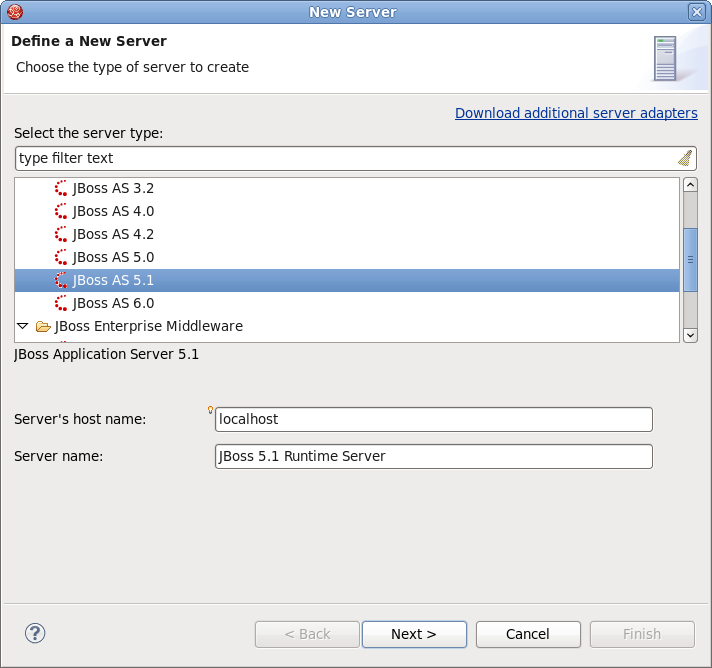The image size is (712, 668).
Task: Click the JBoss AS 6.0 server icon
Action: (62, 303)
